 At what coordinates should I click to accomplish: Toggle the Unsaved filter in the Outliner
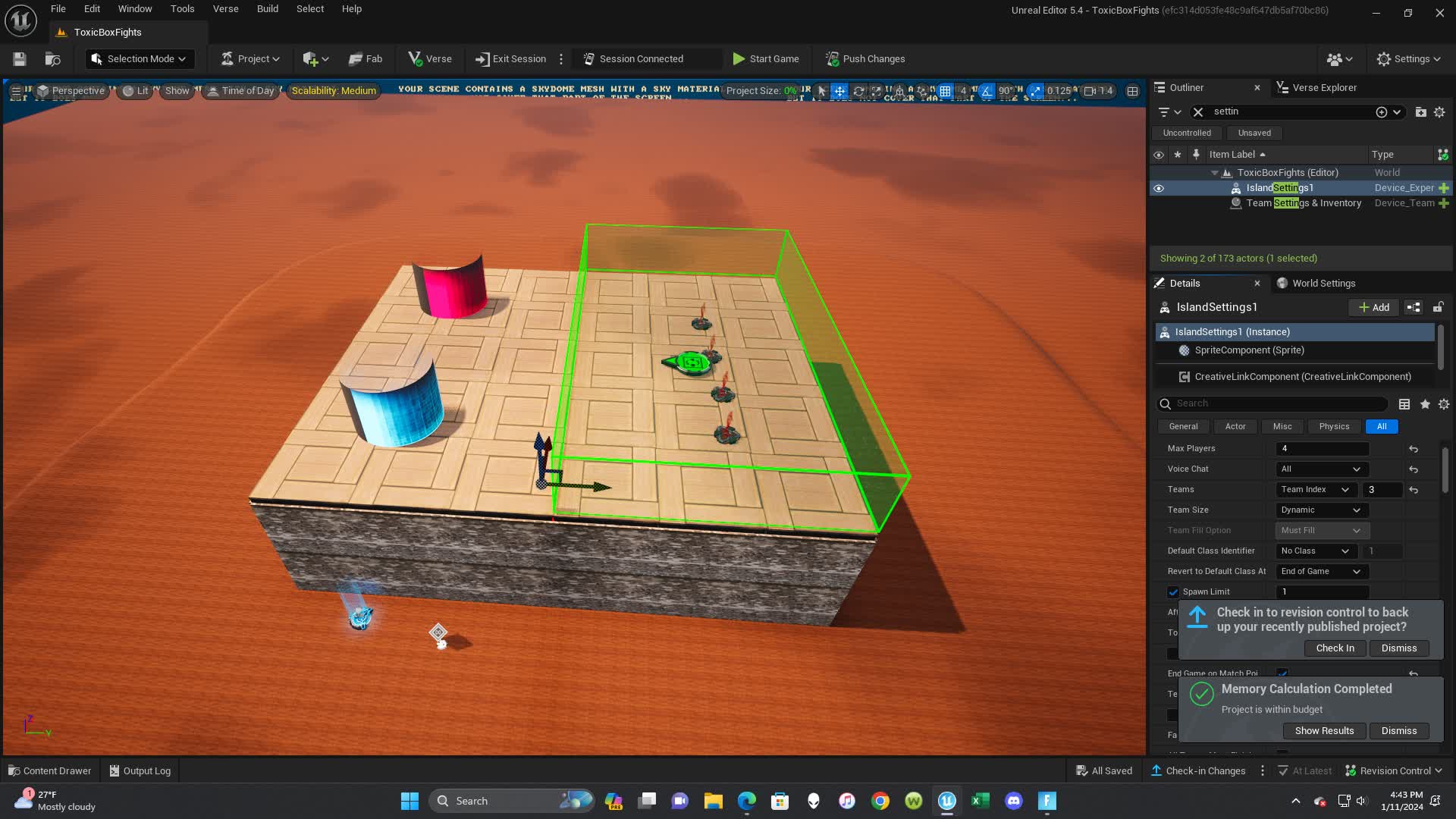pyautogui.click(x=1254, y=133)
